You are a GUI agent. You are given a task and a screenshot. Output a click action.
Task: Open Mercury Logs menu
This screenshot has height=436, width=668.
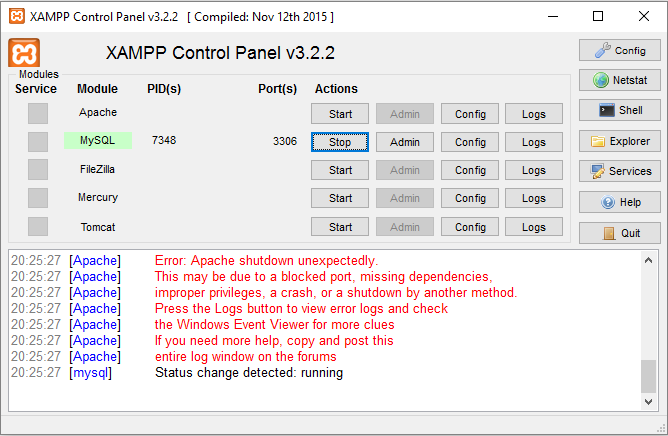[x=534, y=198]
